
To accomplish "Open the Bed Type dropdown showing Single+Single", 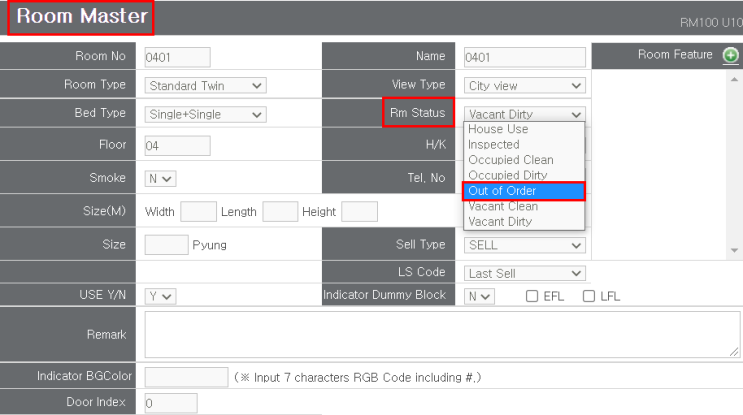I will [206, 114].
